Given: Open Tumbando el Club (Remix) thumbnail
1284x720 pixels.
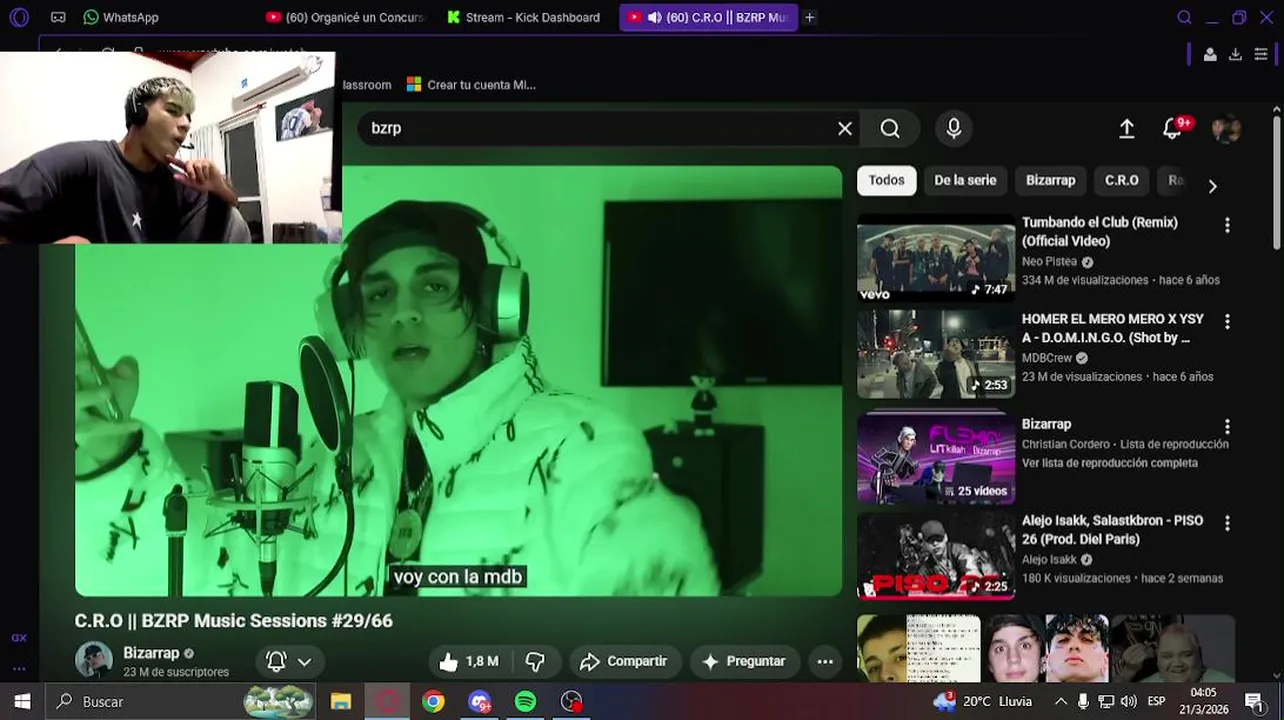Looking at the screenshot, I should [x=936, y=257].
